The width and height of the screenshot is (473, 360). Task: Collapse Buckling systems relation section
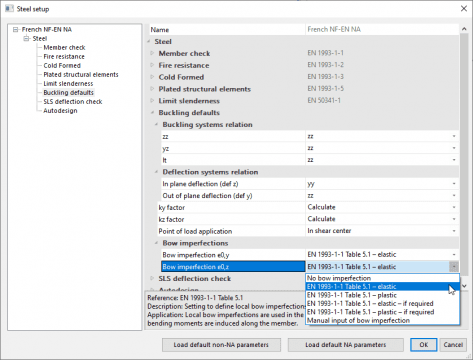156,125
